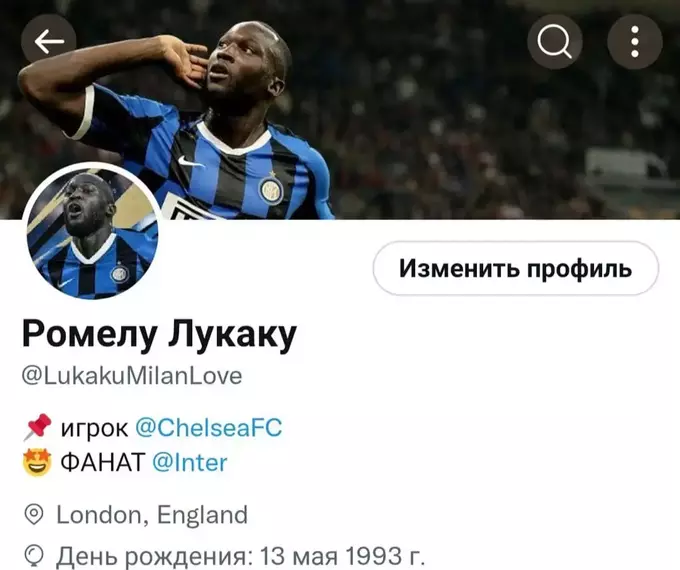Click the birthday balloon icon
This screenshot has height=570, width=680.
(x=34, y=556)
